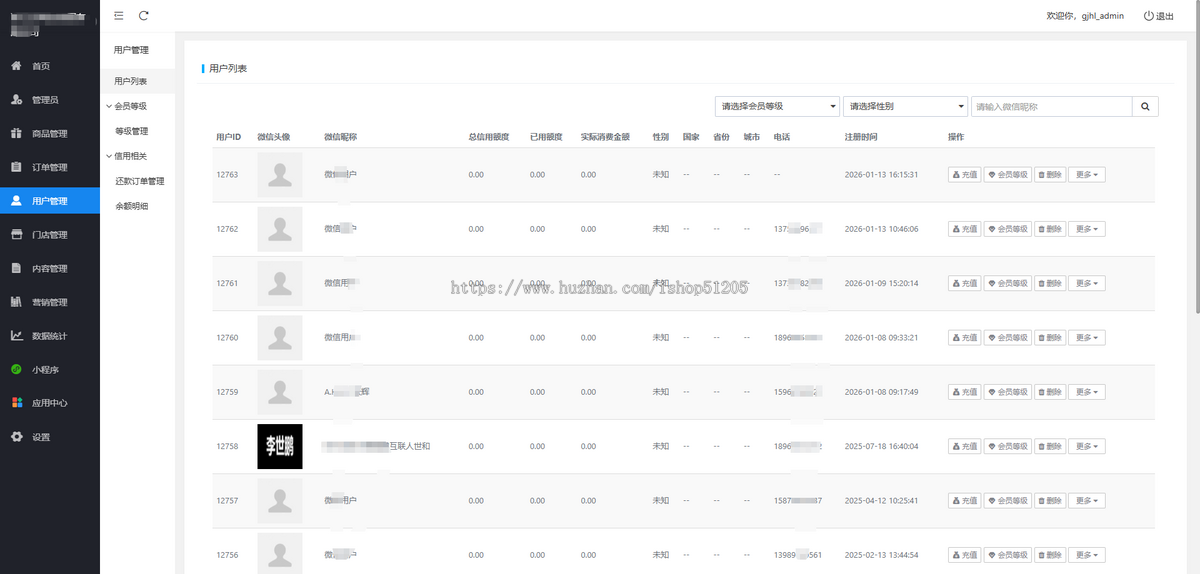Click date 2025-07-18 16:40:04 cell
The width and height of the screenshot is (1200, 574).
(x=881, y=446)
